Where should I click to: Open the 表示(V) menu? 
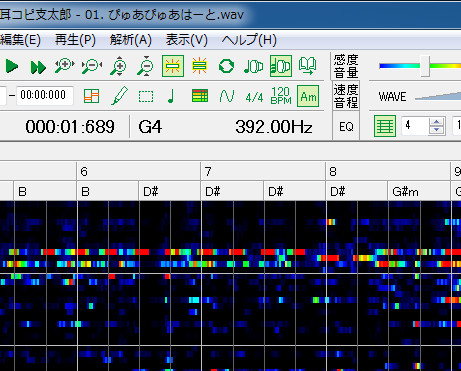click(x=187, y=40)
